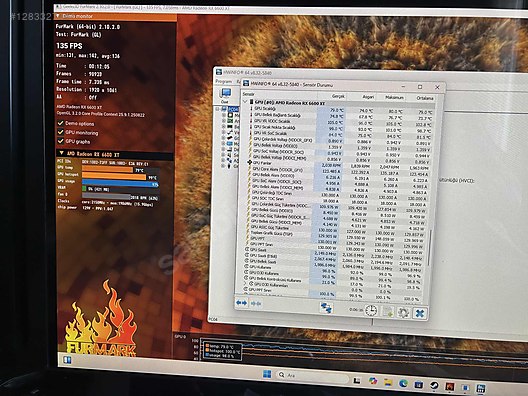The image size is (528, 396).
Task: Click the HWiNFO taskbar icon at far right
Action: [x=481, y=389]
